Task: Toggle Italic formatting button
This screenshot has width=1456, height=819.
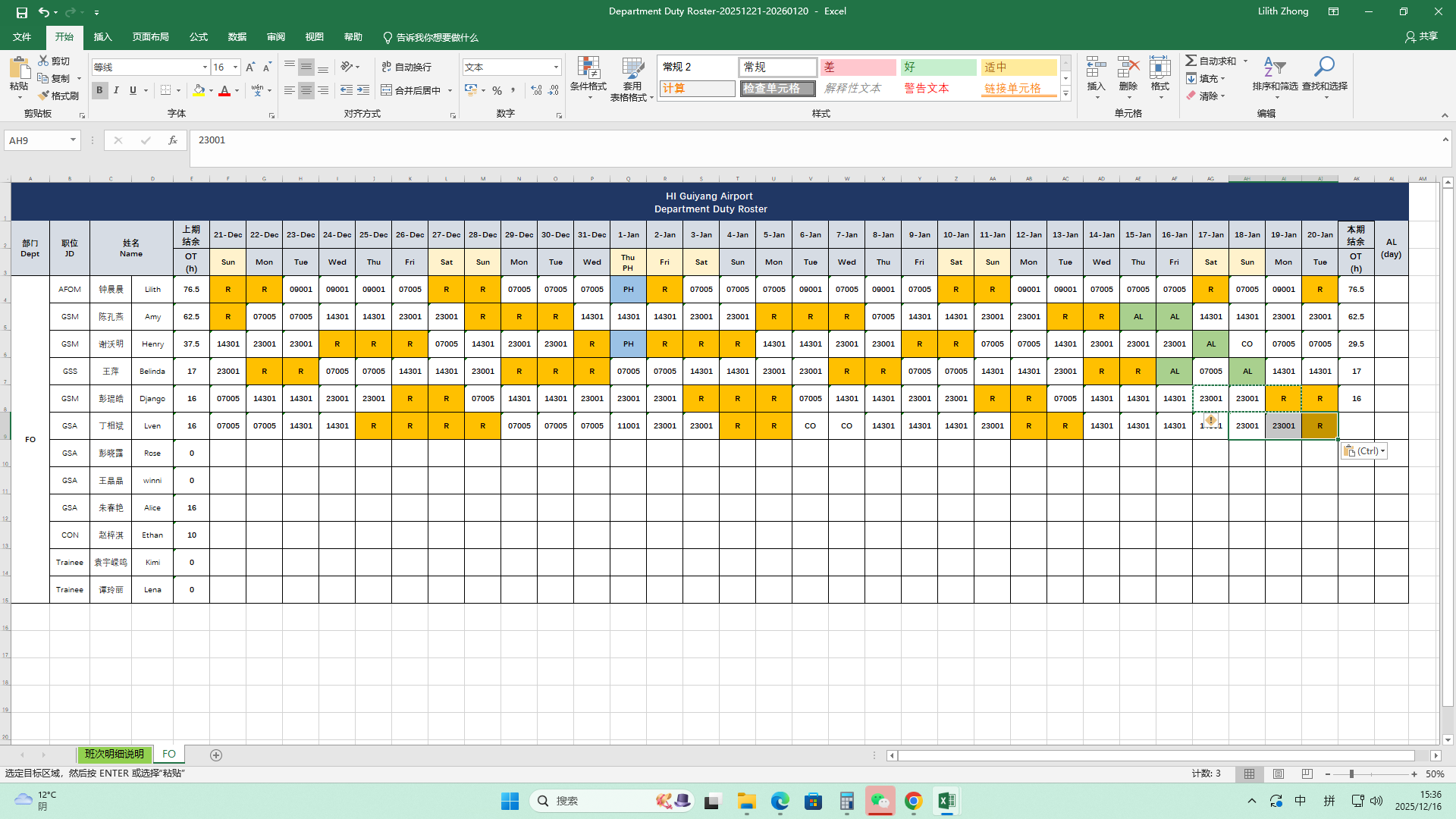Action: click(x=116, y=90)
